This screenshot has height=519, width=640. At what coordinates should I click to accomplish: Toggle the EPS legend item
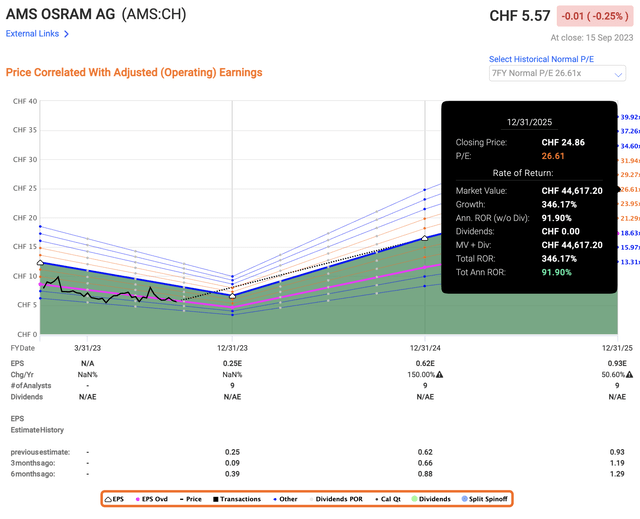pyautogui.click(x=114, y=499)
